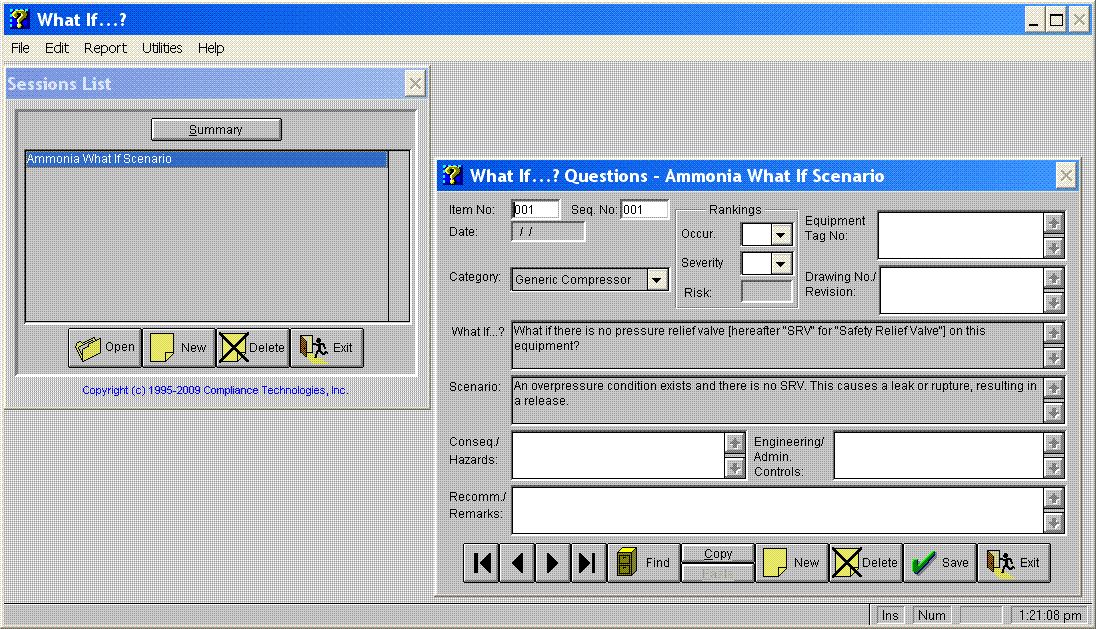1096x629 pixels.
Task: Click the What If...? question text
Action: [777, 345]
